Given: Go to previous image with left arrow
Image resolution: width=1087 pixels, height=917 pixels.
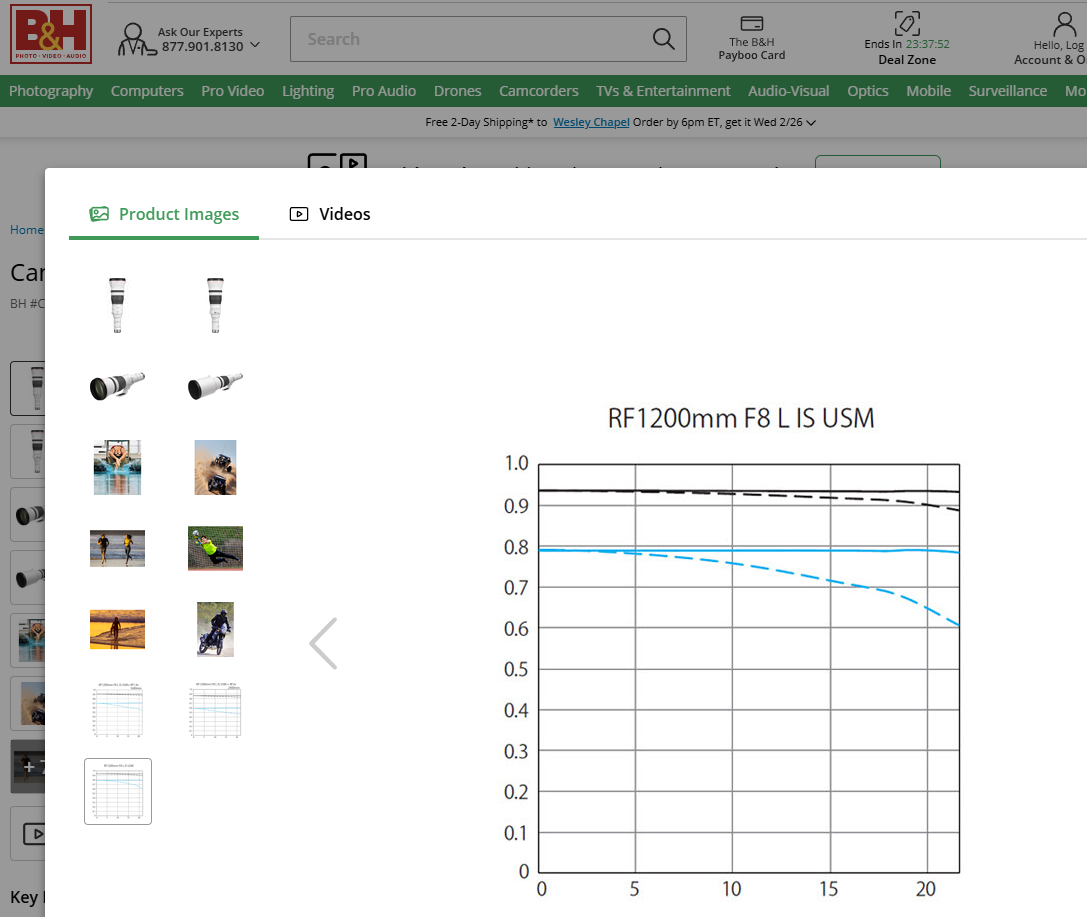Looking at the screenshot, I should 323,643.
